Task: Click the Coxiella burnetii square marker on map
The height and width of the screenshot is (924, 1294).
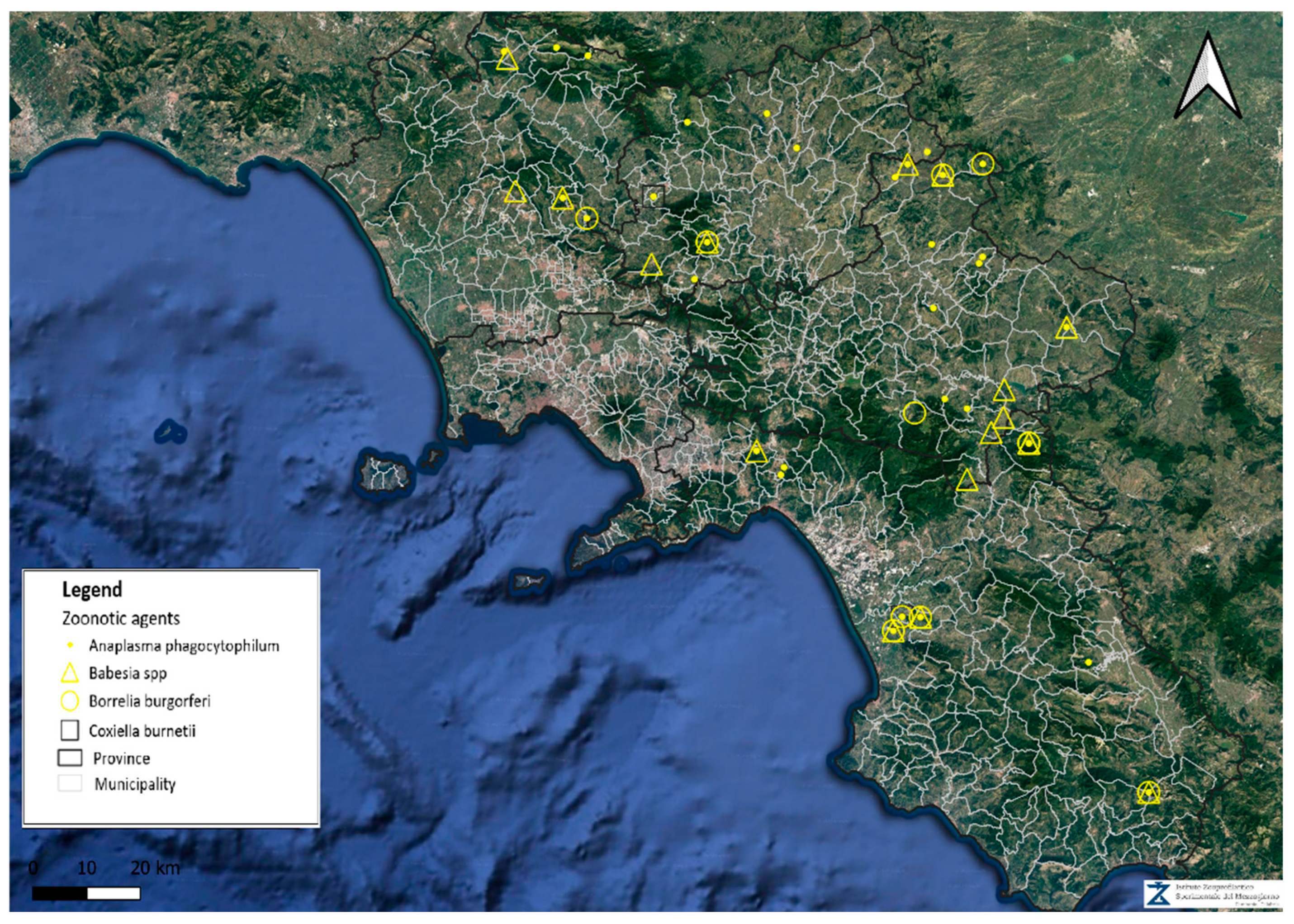Action: (653, 196)
